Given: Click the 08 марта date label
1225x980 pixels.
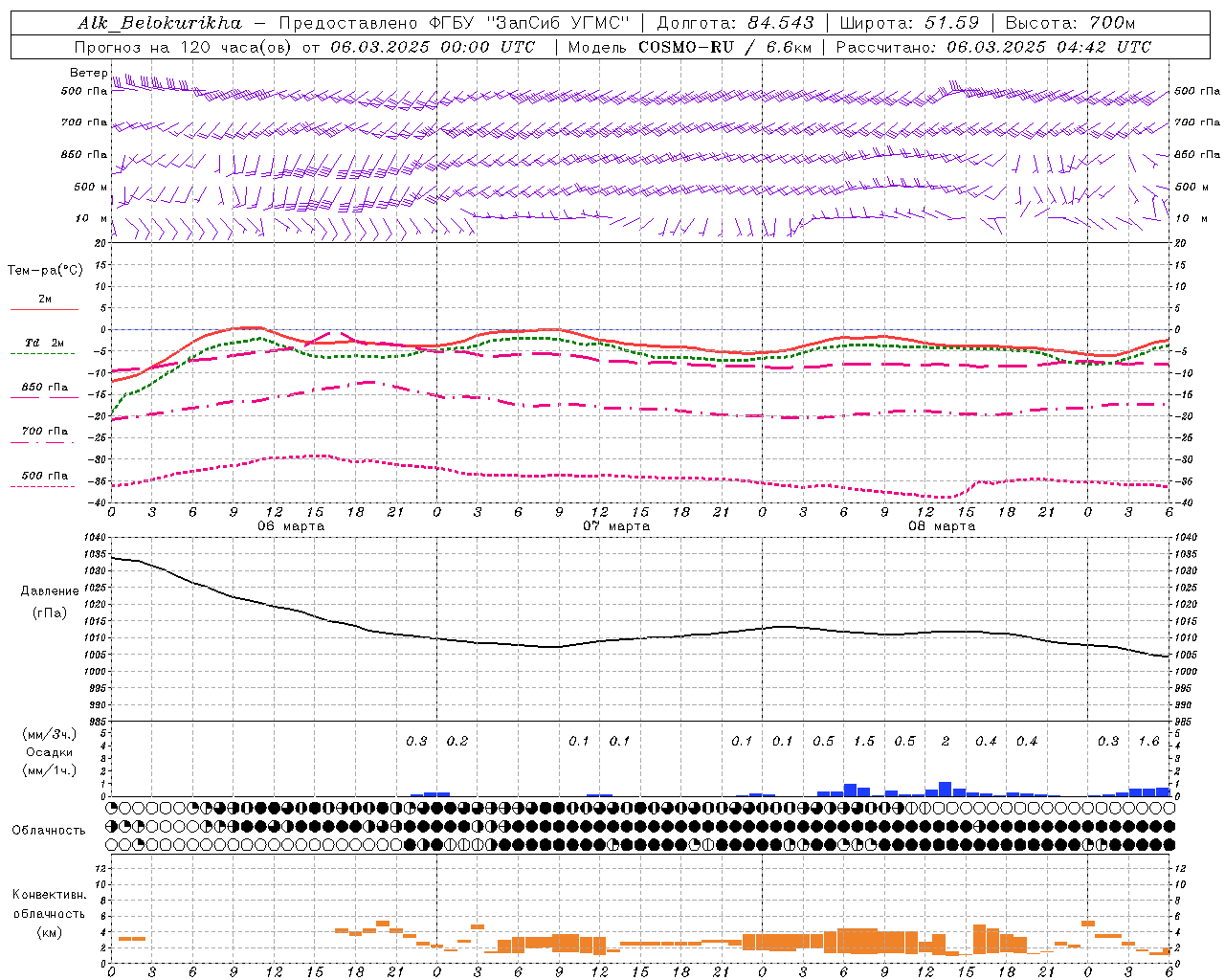Looking at the screenshot, I should pyautogui.click(x=942, y=526).
